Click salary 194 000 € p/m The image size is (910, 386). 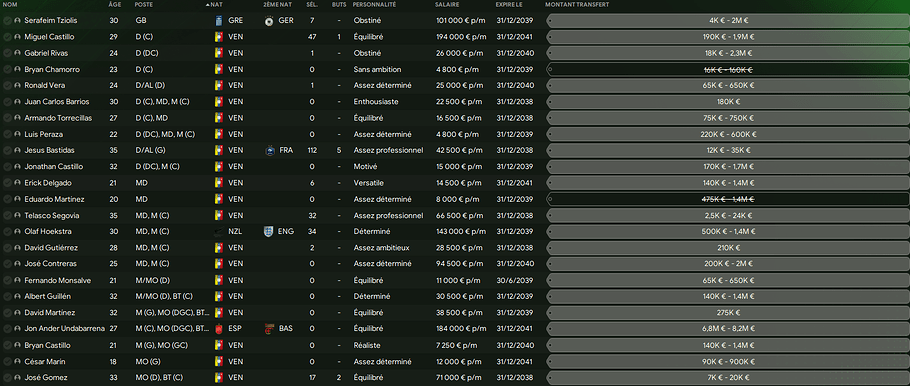(x=461, y=37)
